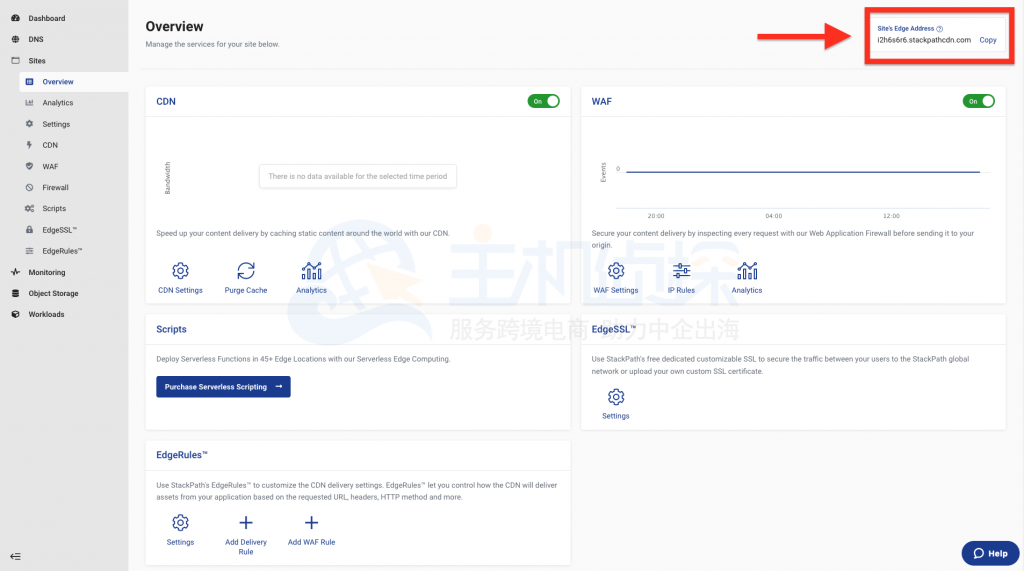Open the Dashboard sidebar item
This screenshot has width=1024, height=571.
pos(46,18)
